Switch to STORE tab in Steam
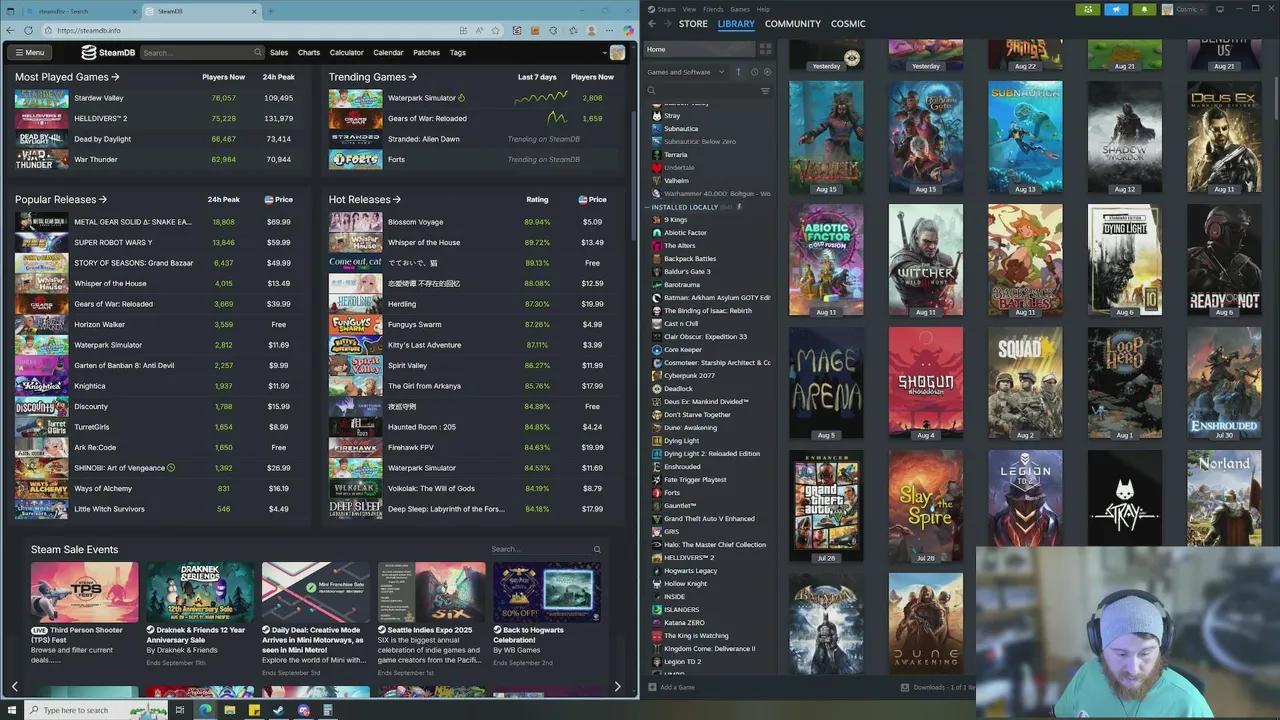This screenshot has height=720, width=1280. [x=693, y=24]
